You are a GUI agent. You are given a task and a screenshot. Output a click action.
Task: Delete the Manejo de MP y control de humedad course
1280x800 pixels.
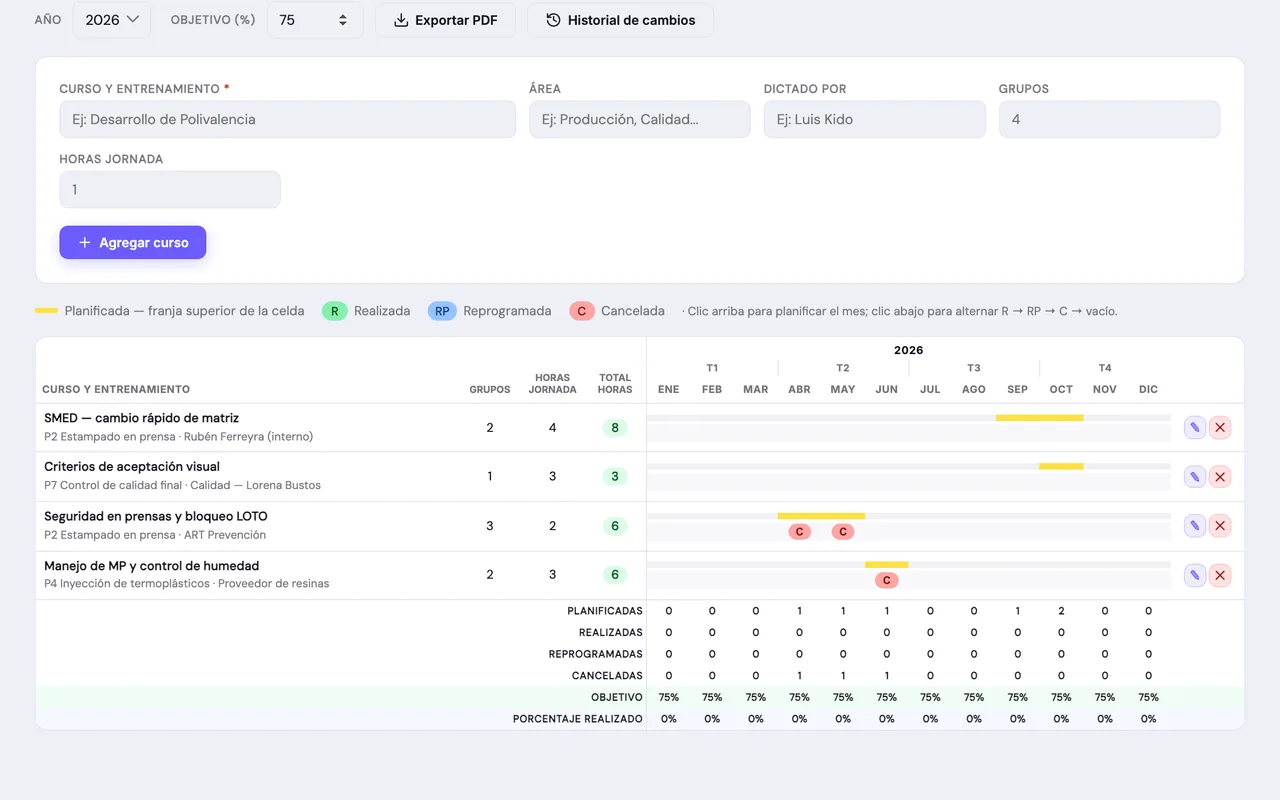1220,575
